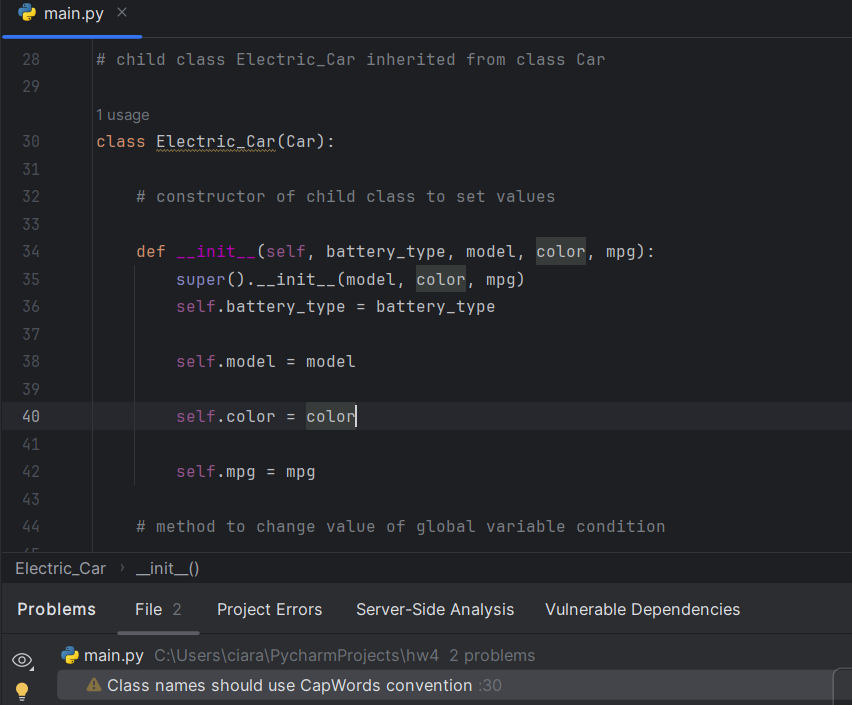Viewport: 852px width, 705px height.
Task: Click the project path C:\Users\ciara\PycharmProjects\hw4
Action: coord(296,656)
